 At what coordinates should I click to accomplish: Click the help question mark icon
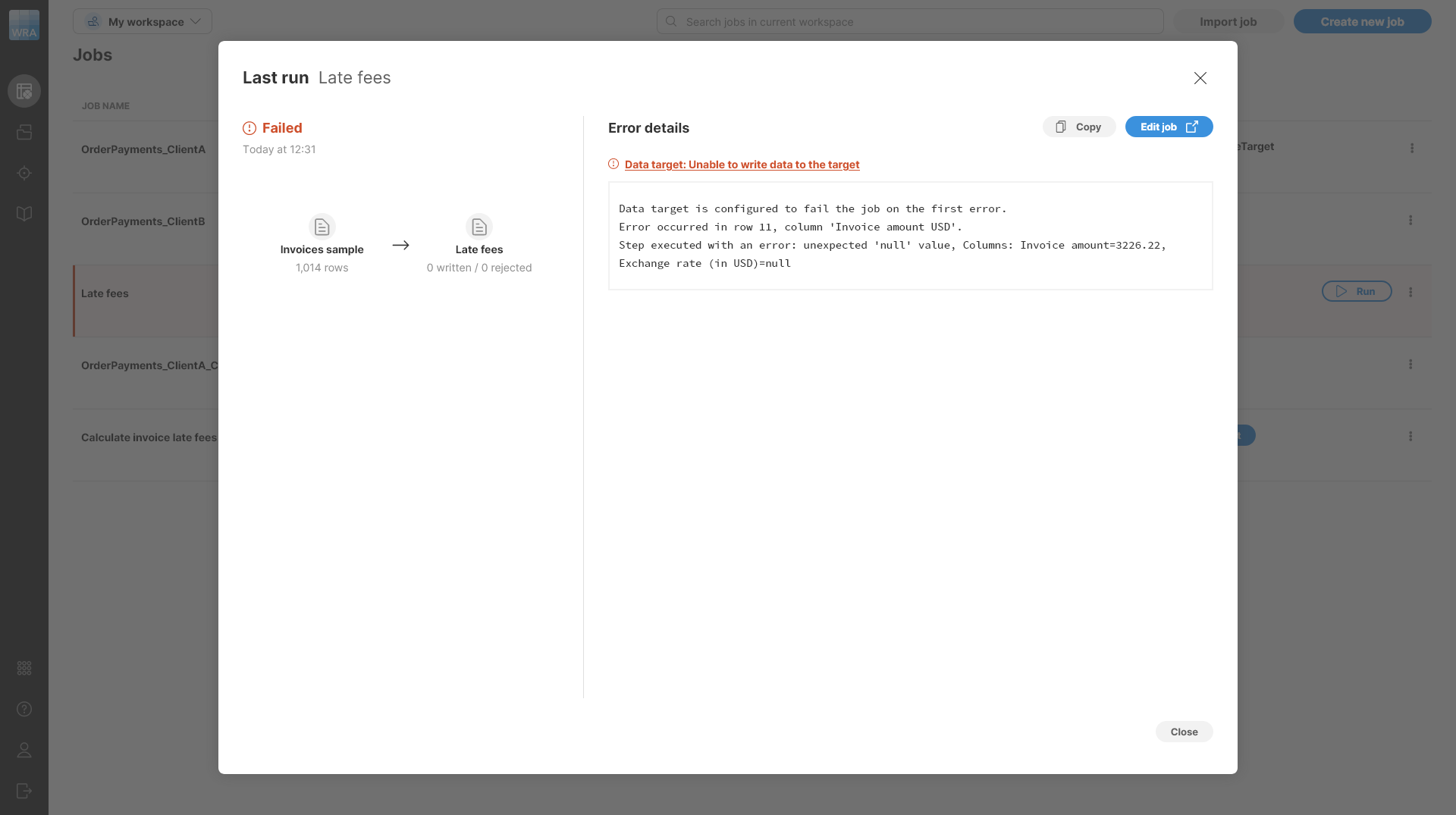tap(24, 709)
